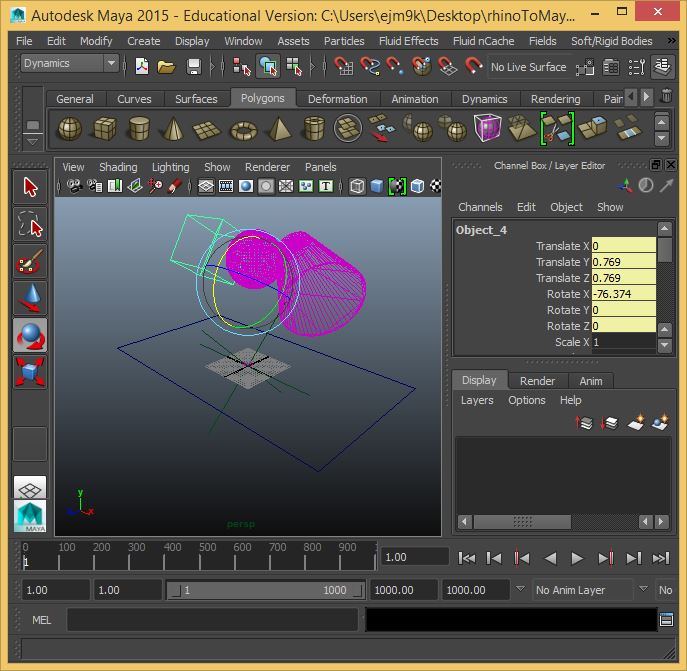Screen dimensions: 687x671
Task: Click the time range slider bar
Action: (265, 590)
